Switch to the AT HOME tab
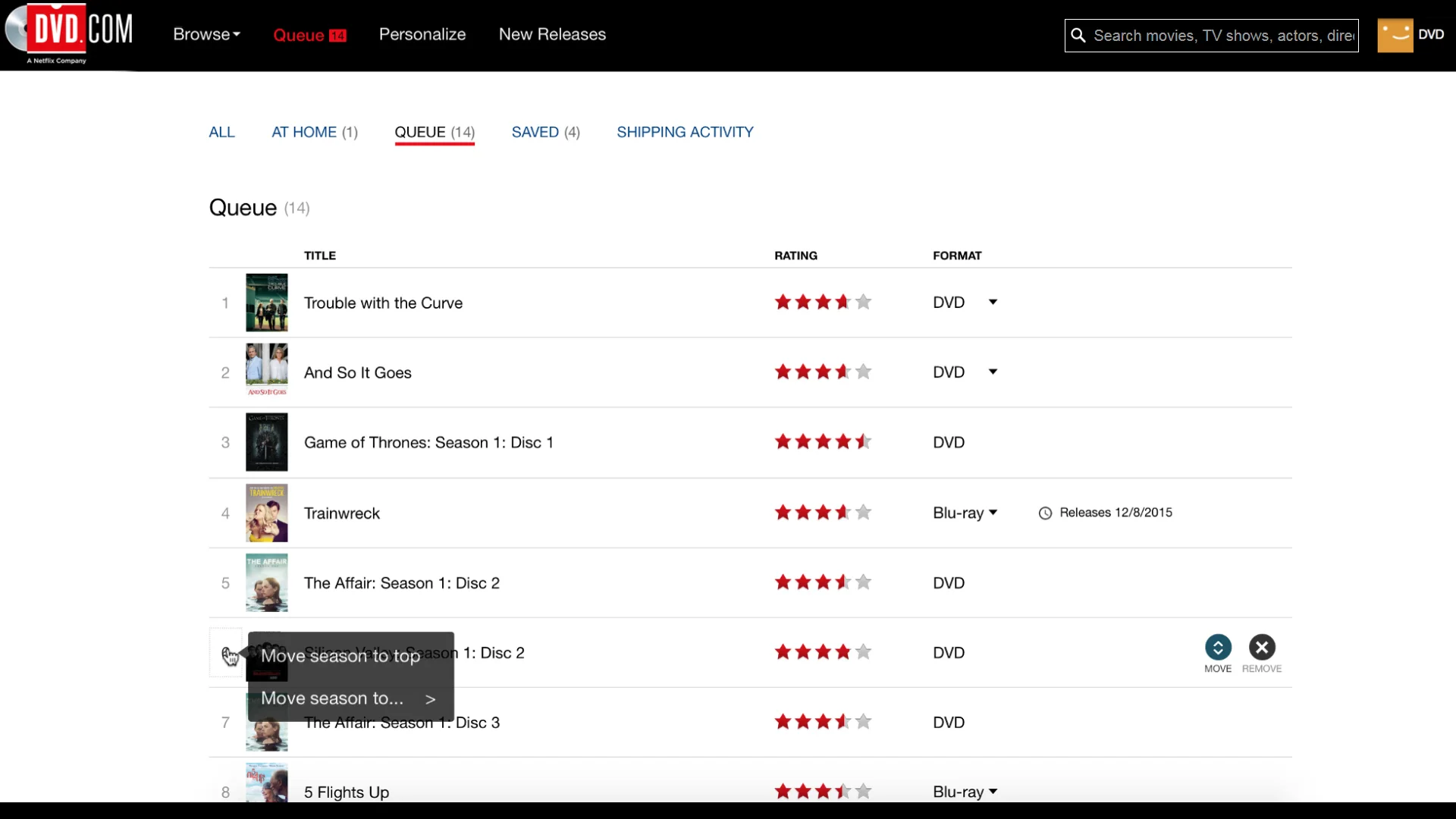 point(315,132)
